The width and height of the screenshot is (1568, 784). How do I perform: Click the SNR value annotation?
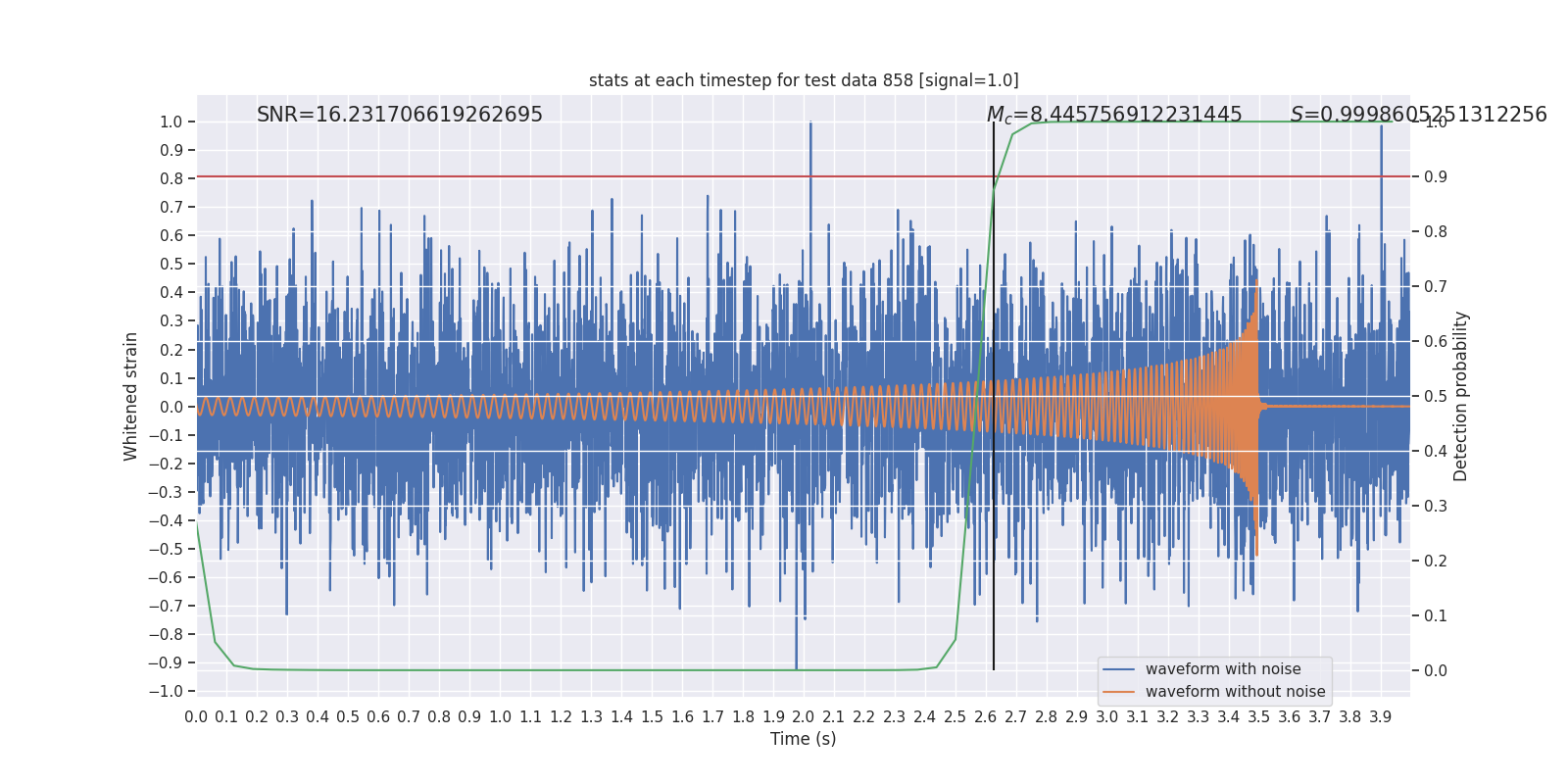tap(399, 115)
